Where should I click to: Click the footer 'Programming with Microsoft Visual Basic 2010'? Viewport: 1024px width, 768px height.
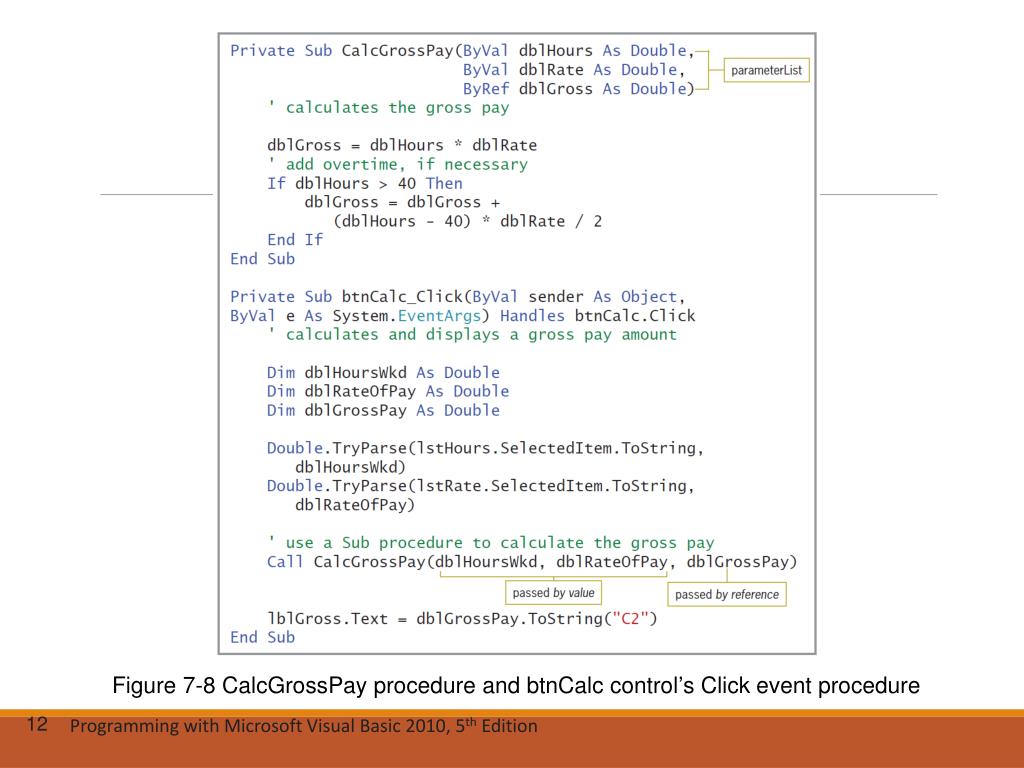304,726
